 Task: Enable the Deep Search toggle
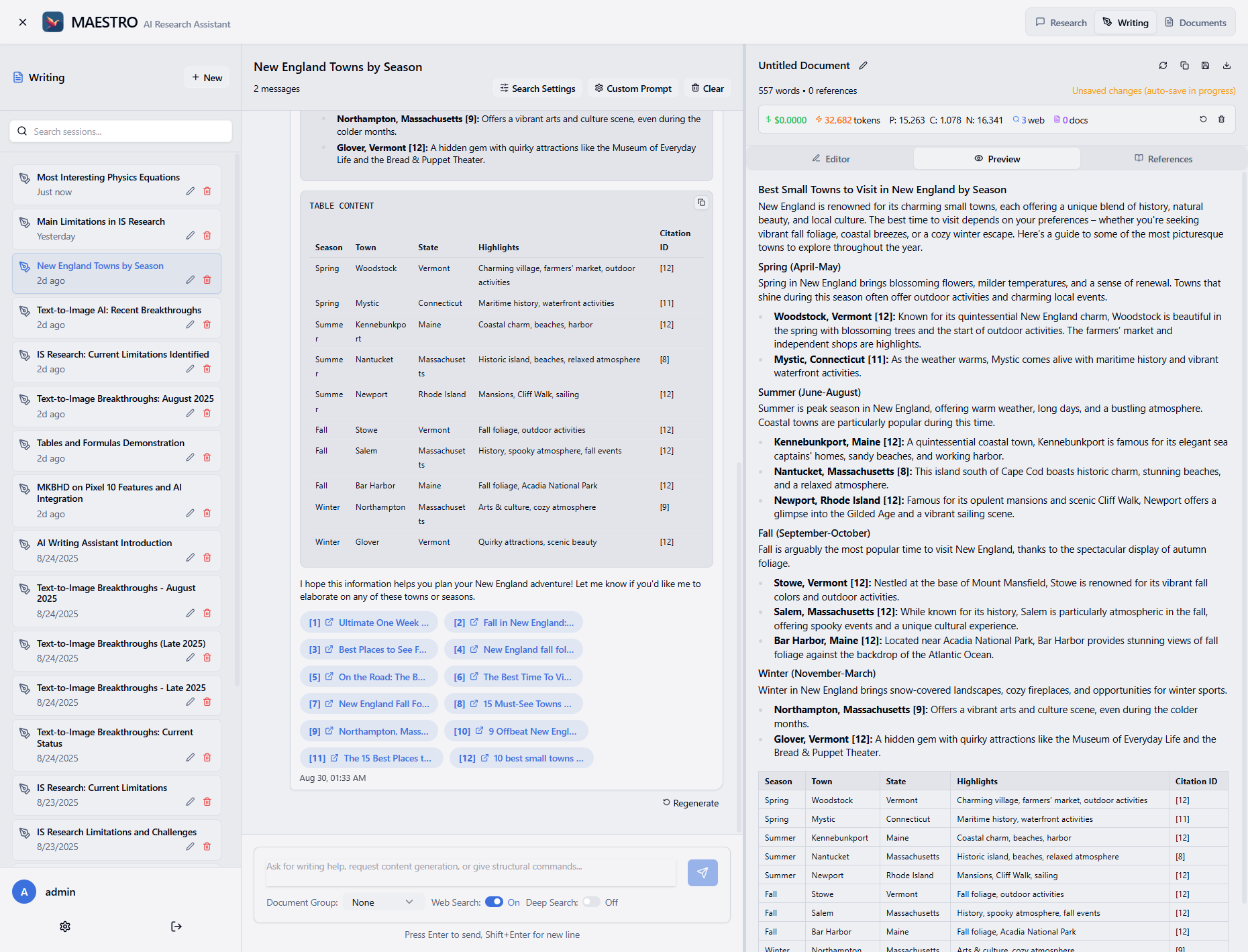coord(591,902)
